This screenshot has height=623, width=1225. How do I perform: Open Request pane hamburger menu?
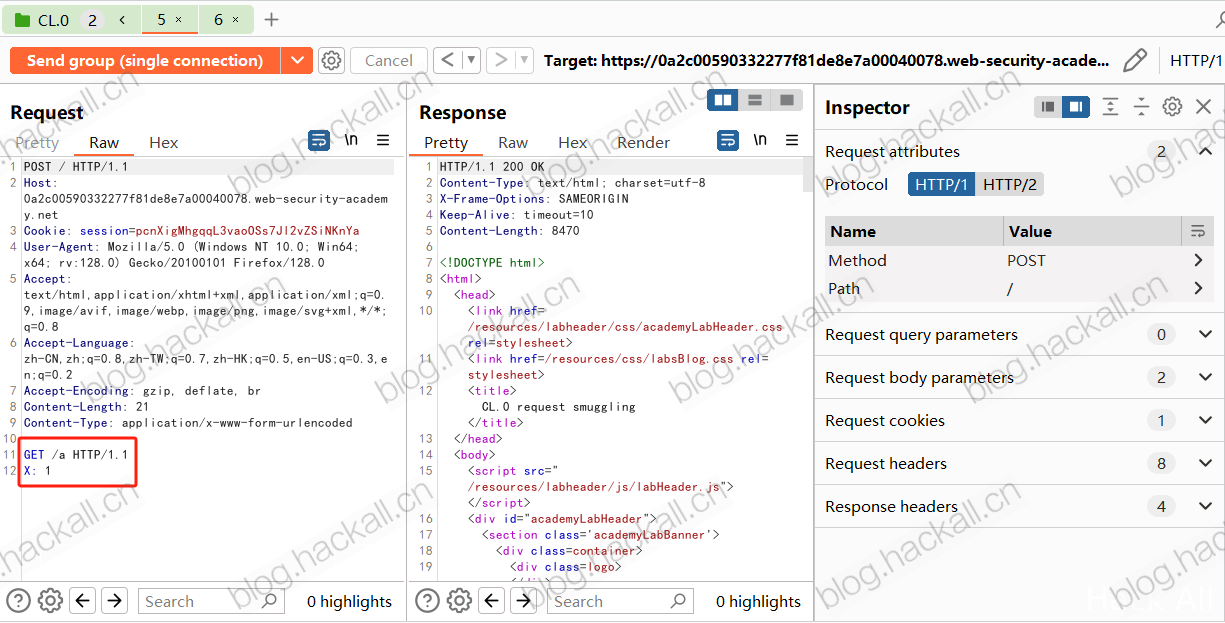point(383,141)
